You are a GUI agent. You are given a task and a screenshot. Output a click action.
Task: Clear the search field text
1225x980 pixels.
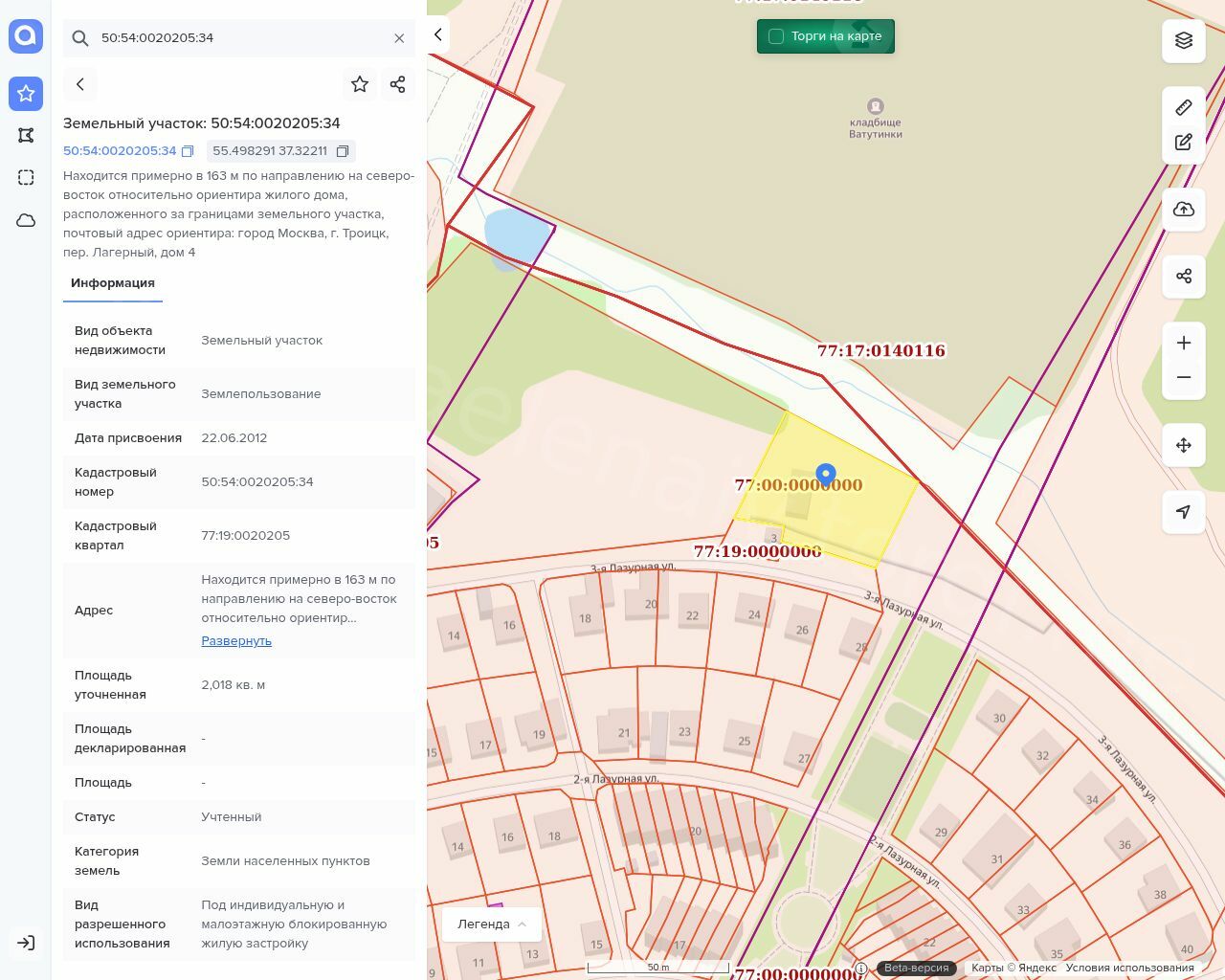pos(399,38)
